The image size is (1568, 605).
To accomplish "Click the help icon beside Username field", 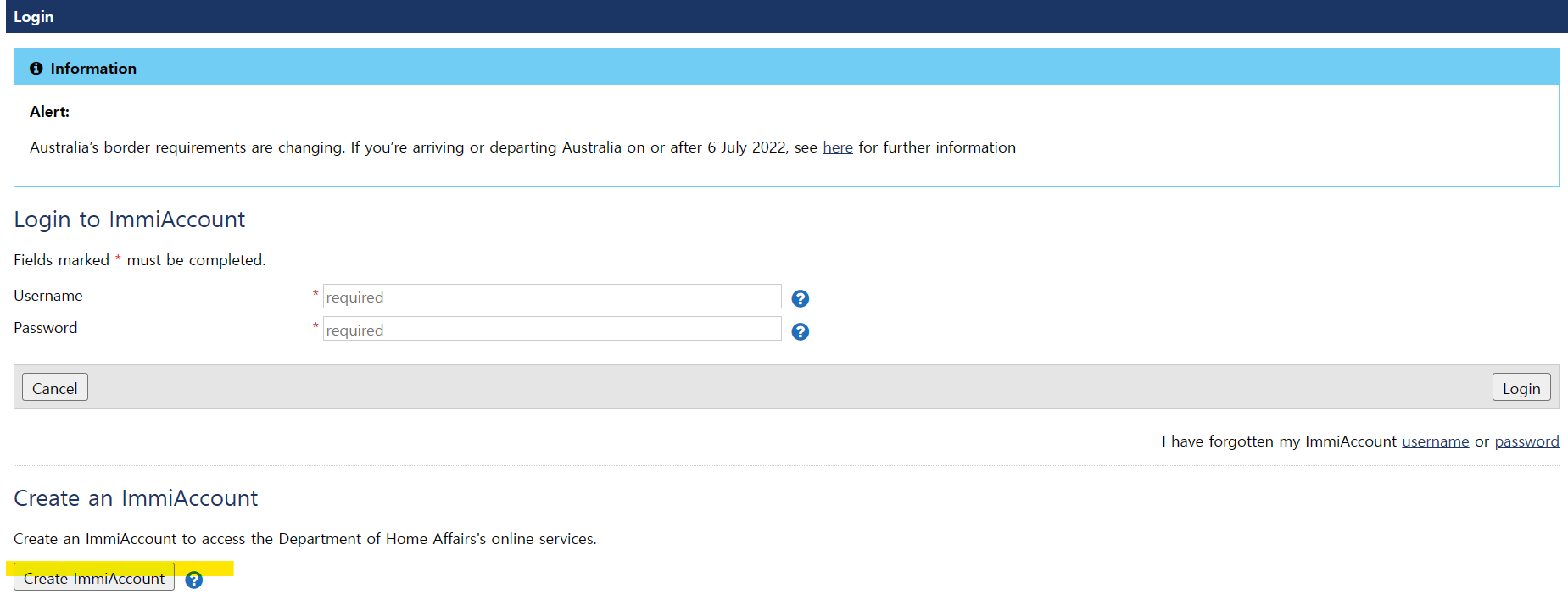I will (x=800, y=298).
